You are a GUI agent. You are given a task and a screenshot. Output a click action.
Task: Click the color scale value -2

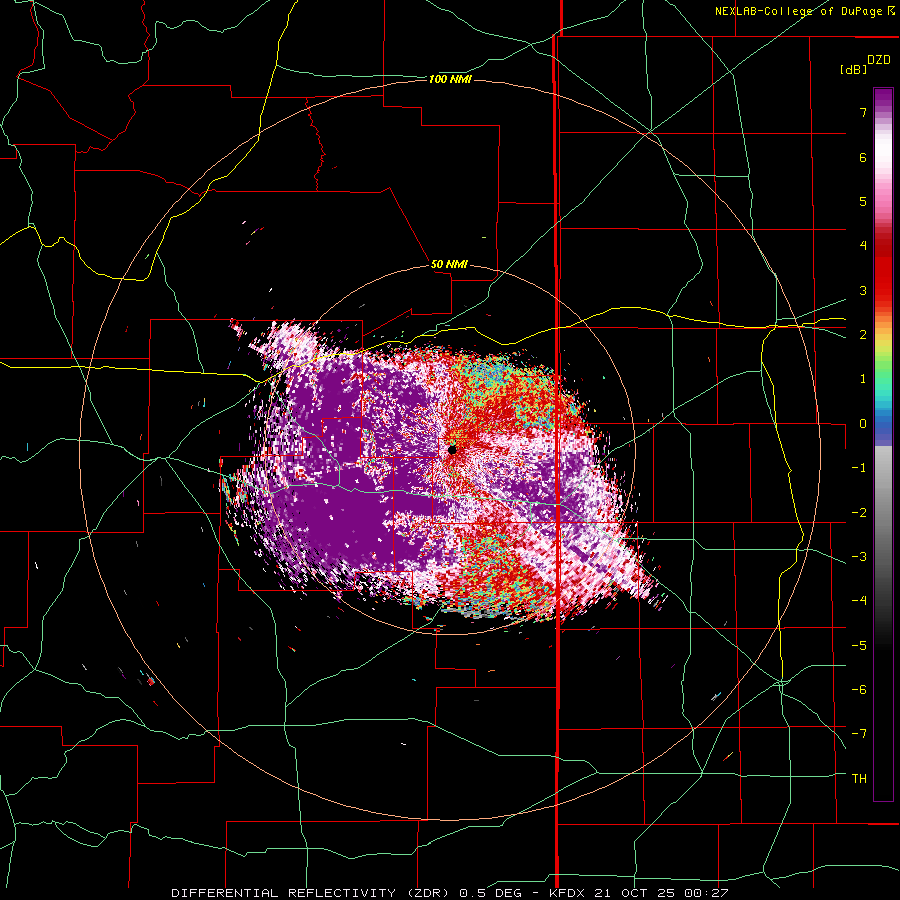(x=859, y=512)
